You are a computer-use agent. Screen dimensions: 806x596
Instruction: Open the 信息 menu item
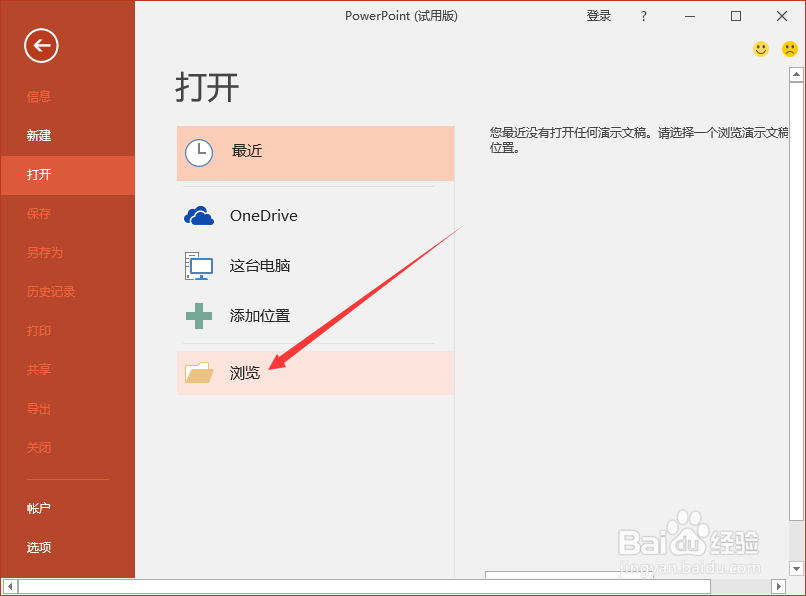click(39, 96)
